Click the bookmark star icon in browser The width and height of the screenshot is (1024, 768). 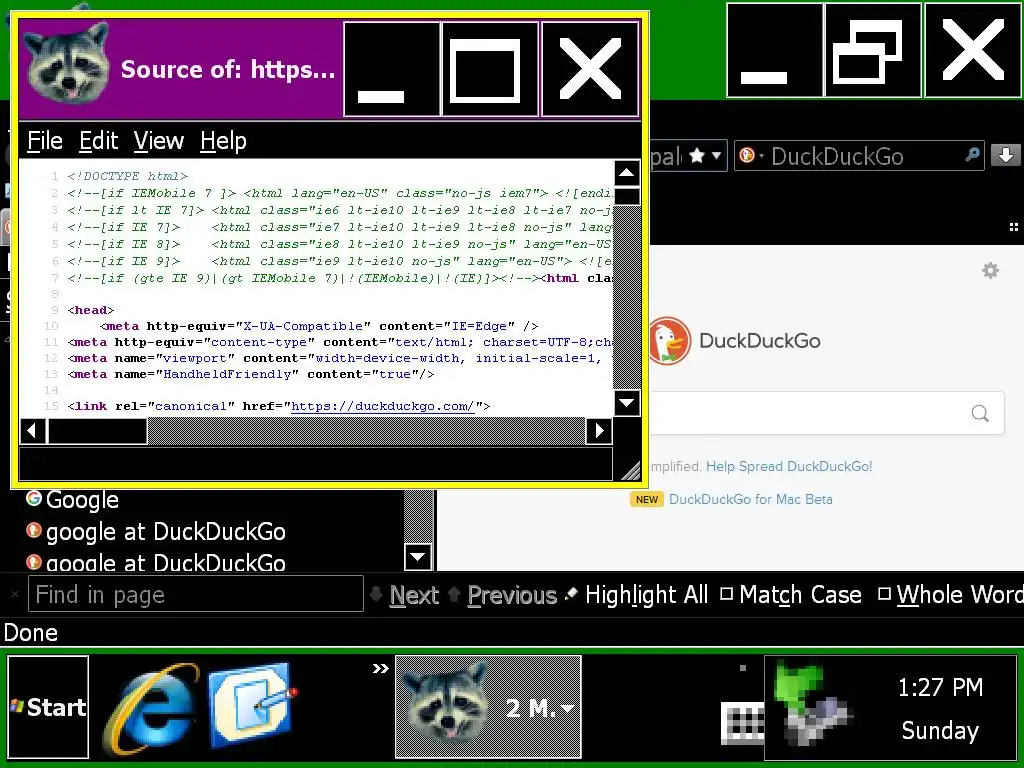pyautogui.click(x=697, y=155)
